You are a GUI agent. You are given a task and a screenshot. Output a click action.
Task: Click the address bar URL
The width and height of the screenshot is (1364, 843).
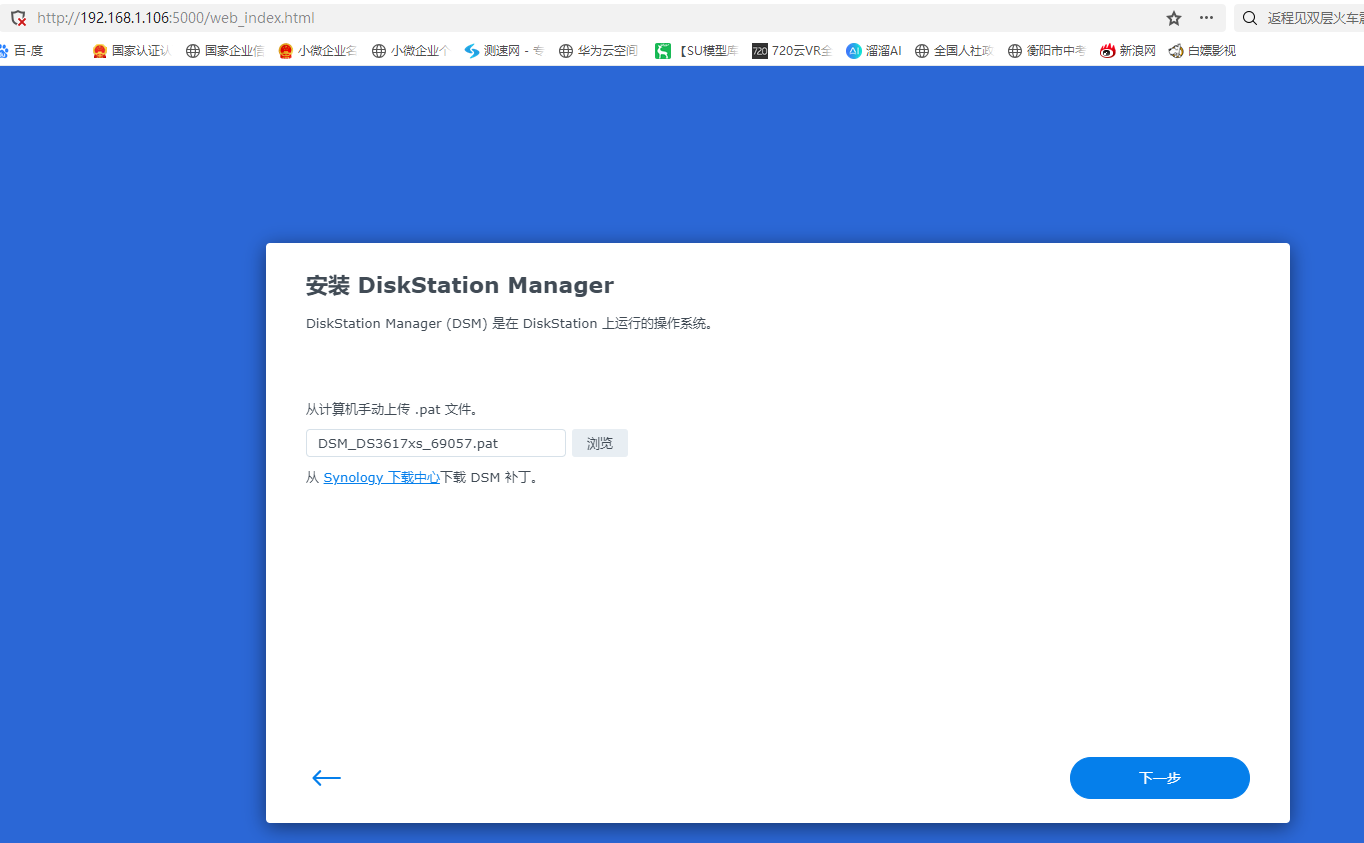pyautogui.click(x=176, y=18)
